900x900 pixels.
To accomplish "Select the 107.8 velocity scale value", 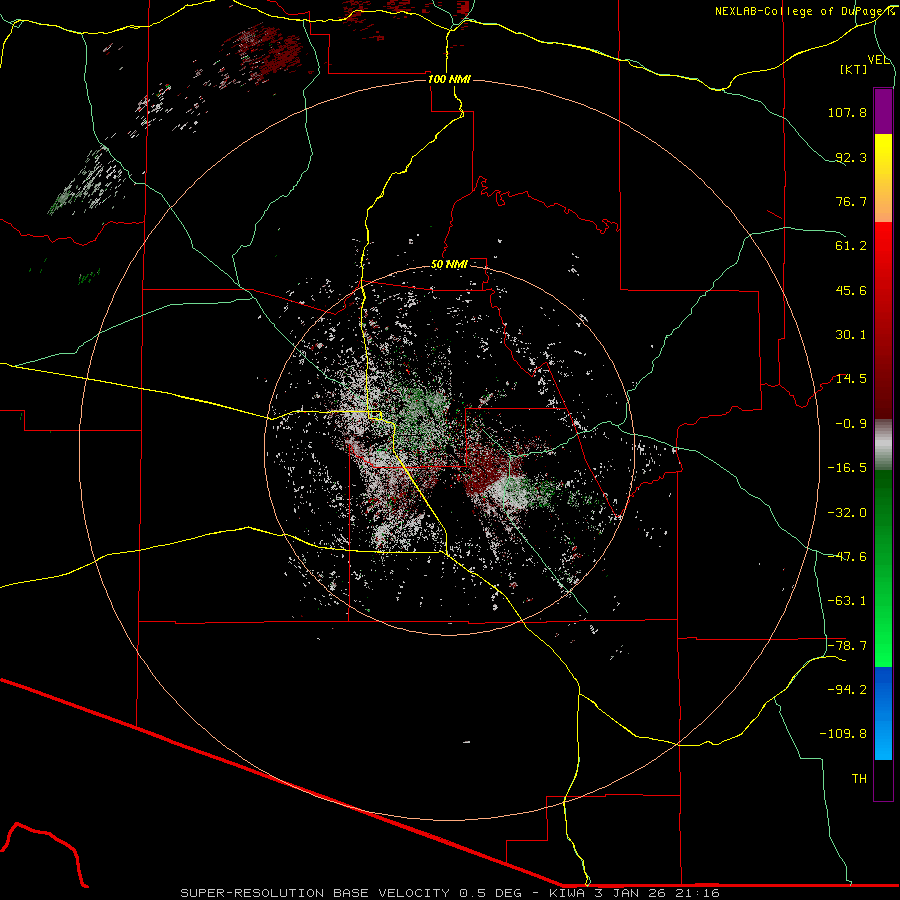I will (x=847, y=112).
